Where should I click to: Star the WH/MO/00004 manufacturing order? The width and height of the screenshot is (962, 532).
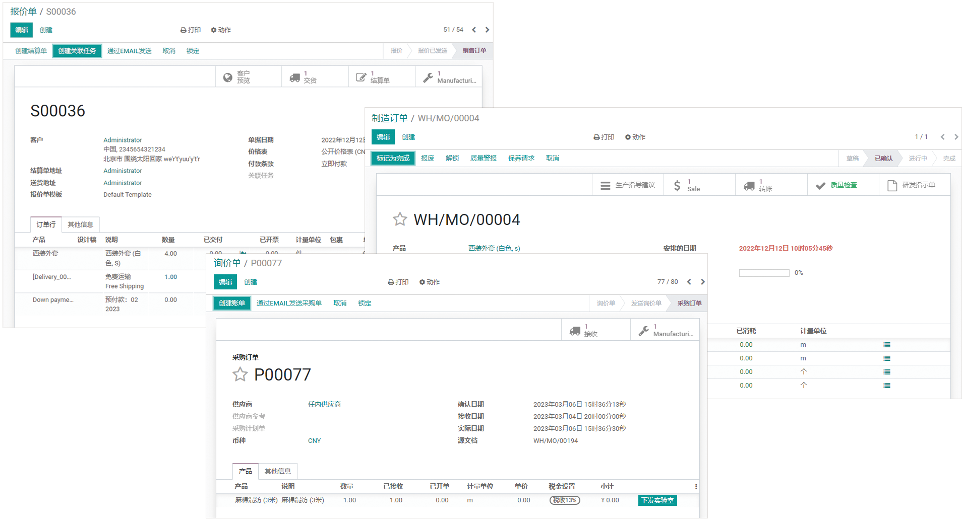click(400, 219)
